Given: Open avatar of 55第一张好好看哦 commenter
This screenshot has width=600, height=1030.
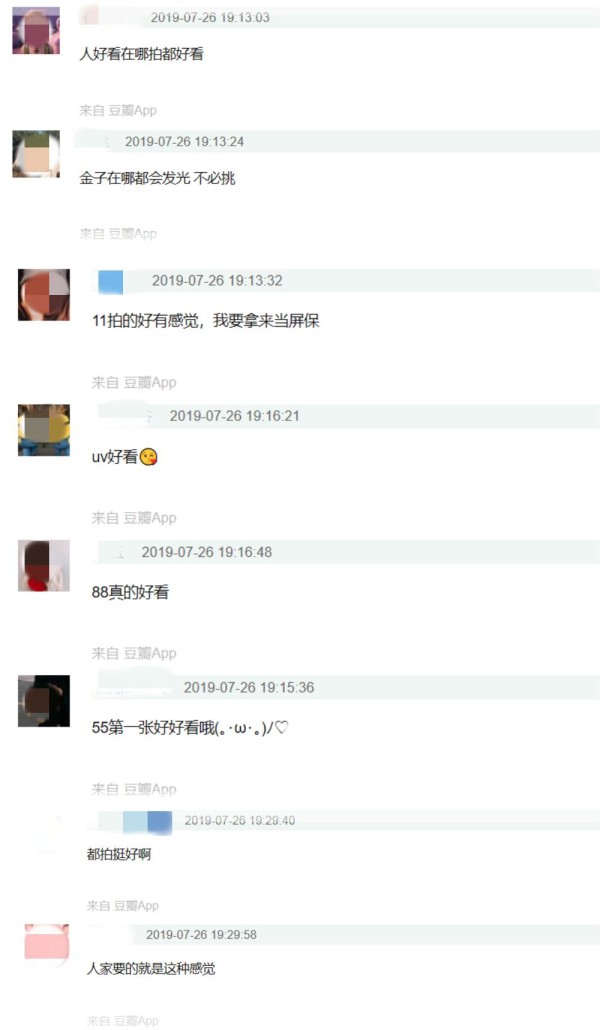Looking at the screenshot, I should [43, 701].
